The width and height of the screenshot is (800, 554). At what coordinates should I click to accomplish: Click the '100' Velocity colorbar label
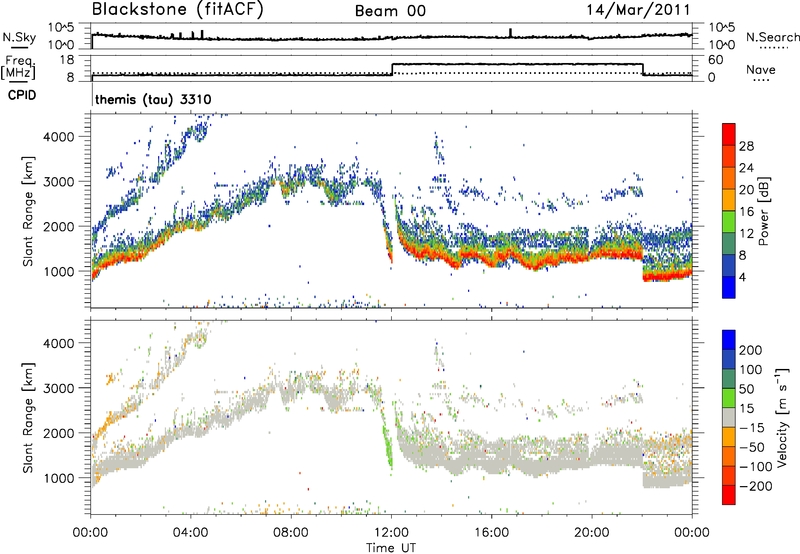point(751,370)
